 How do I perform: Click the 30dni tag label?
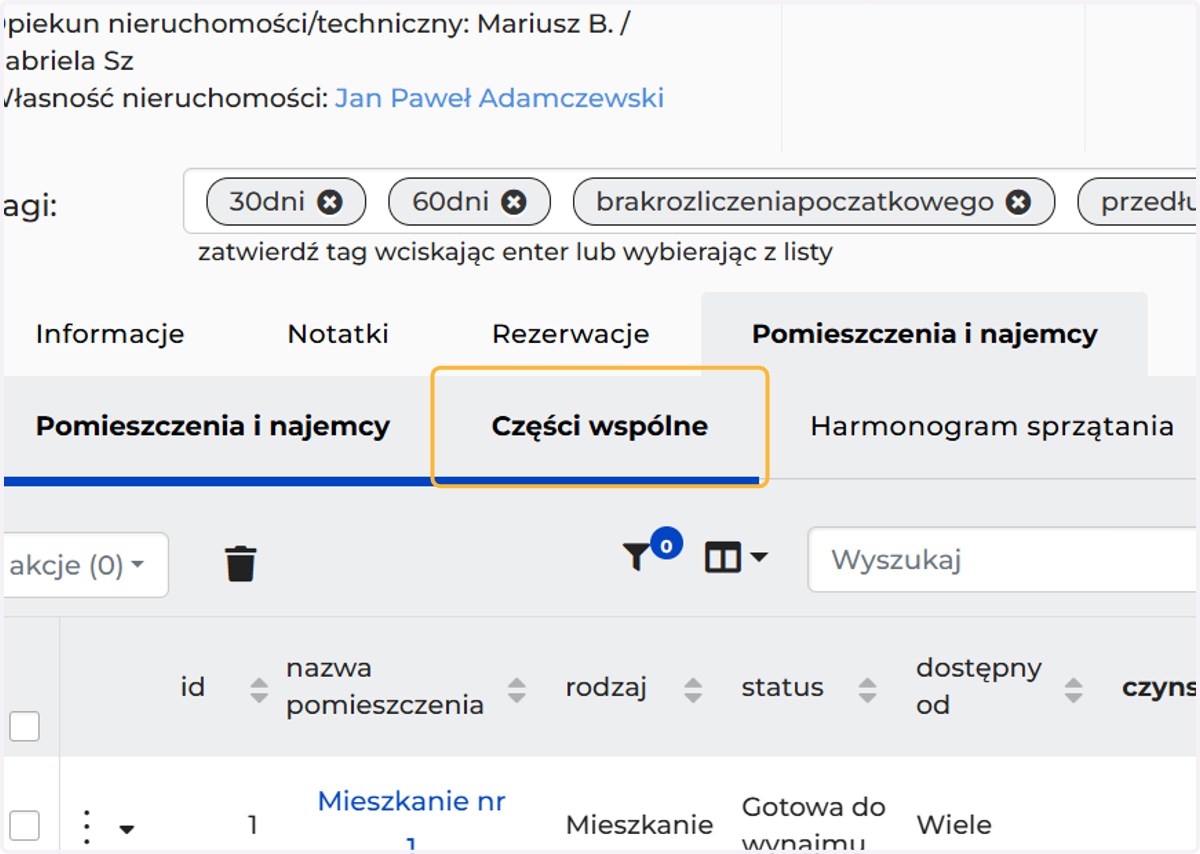pos(267,202)
